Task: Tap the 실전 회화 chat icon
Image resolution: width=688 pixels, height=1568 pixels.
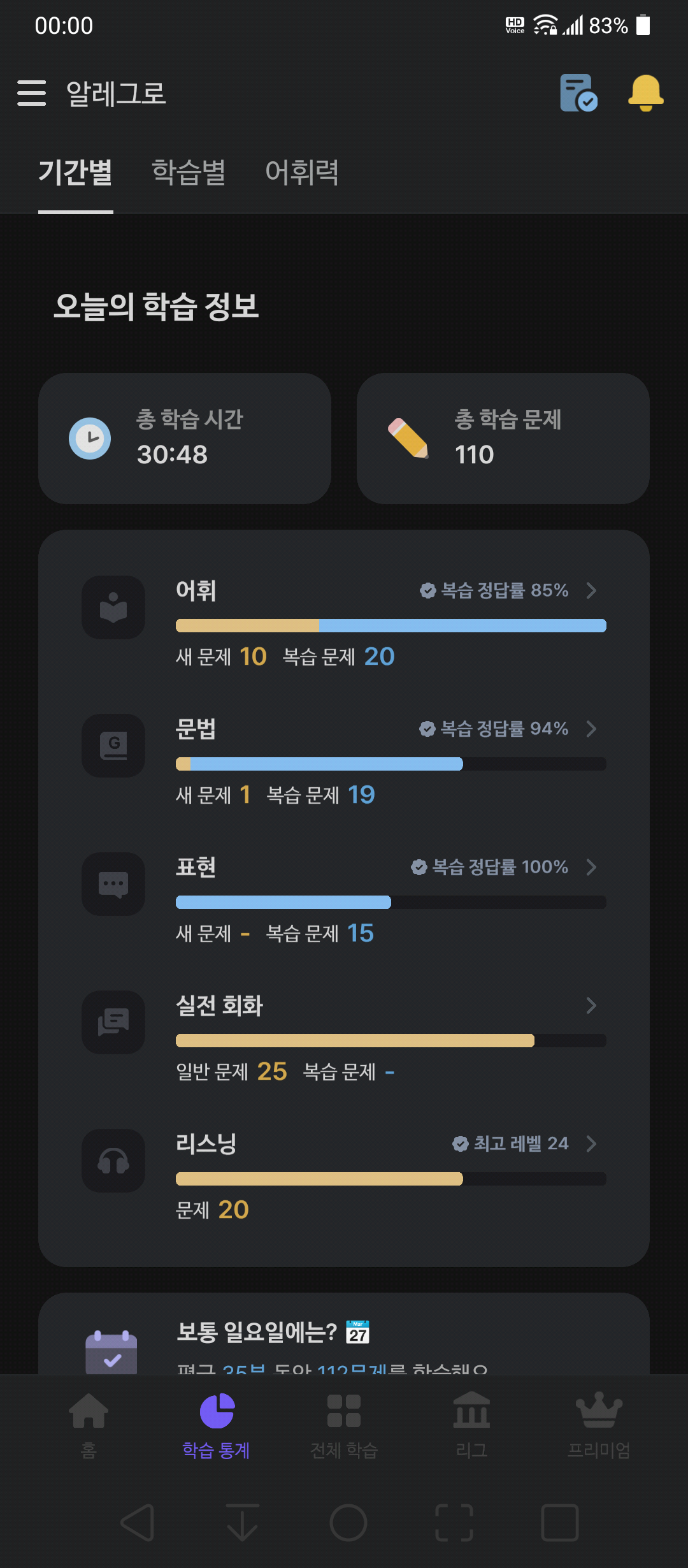Action: [x=113, y=1022]
